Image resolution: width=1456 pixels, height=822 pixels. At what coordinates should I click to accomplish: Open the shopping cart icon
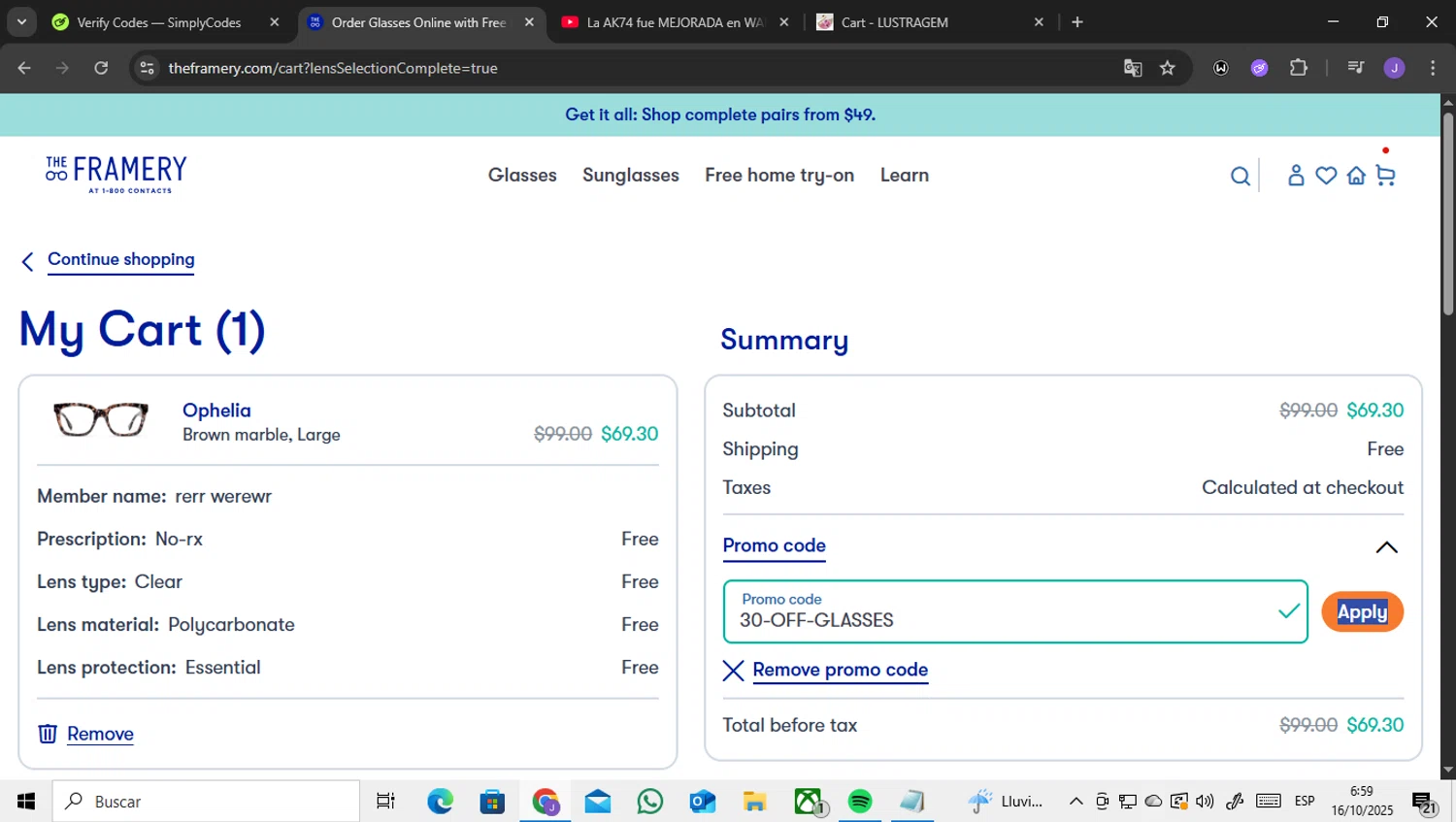pyautogui.click(x=1385, y=175)
